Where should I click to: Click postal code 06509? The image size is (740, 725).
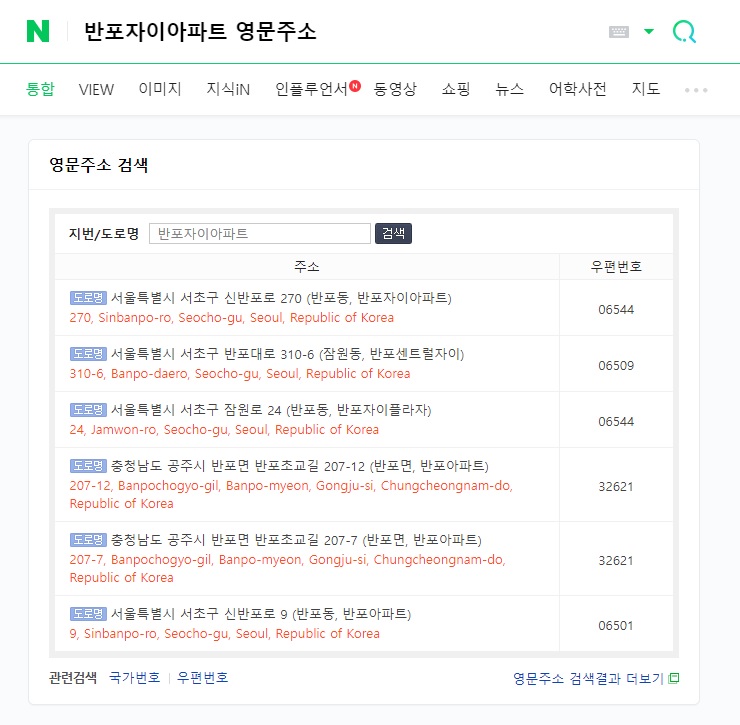point(616,366)
